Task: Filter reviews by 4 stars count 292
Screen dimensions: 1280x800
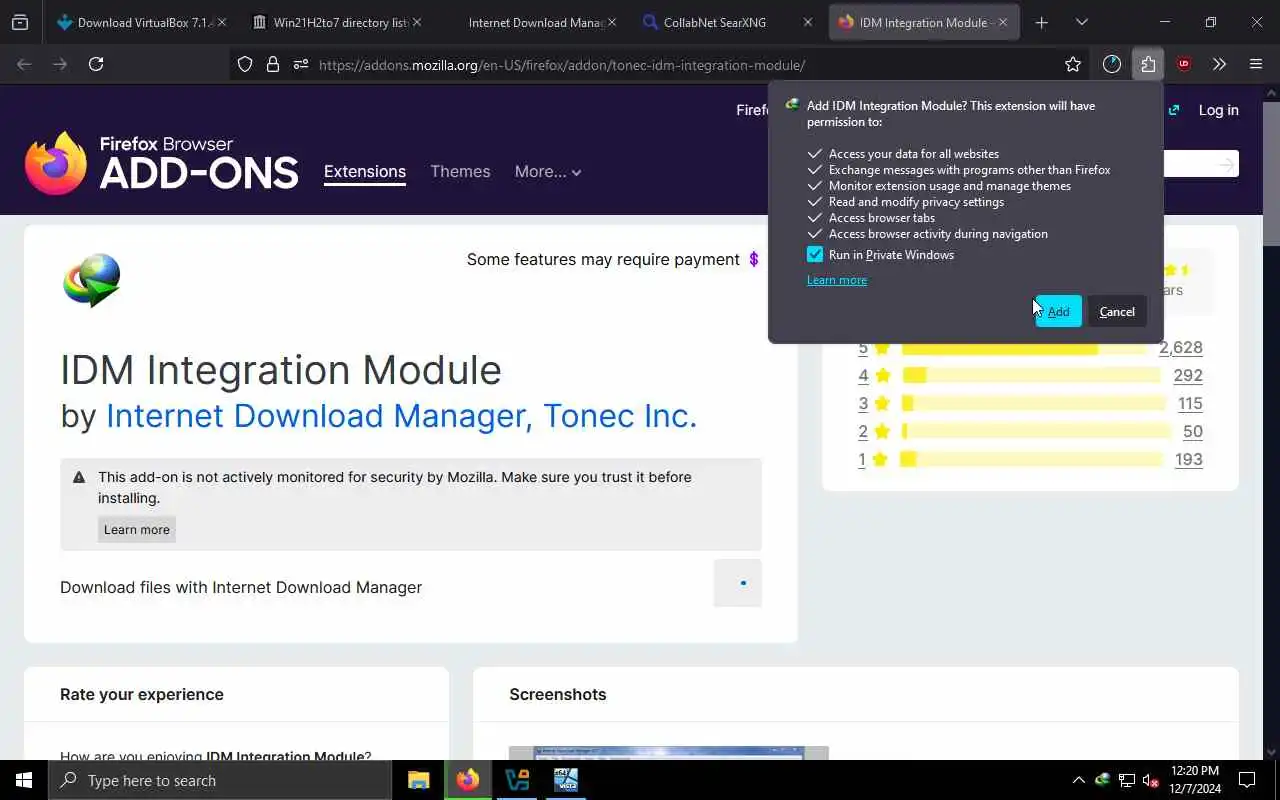Action: (1188, 376)
